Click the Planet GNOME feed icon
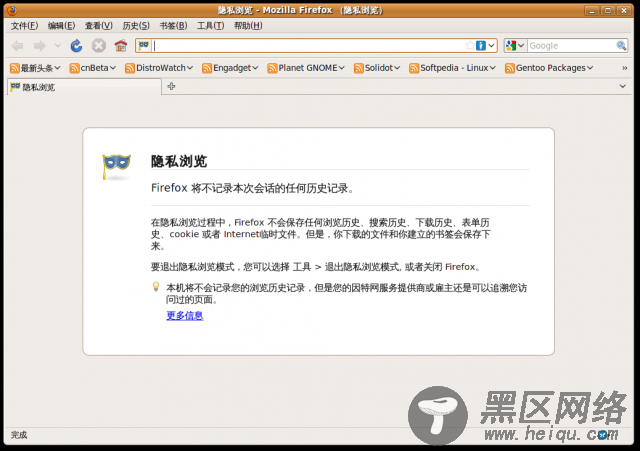This screenshot has width=640, height=451. point(272,68)
